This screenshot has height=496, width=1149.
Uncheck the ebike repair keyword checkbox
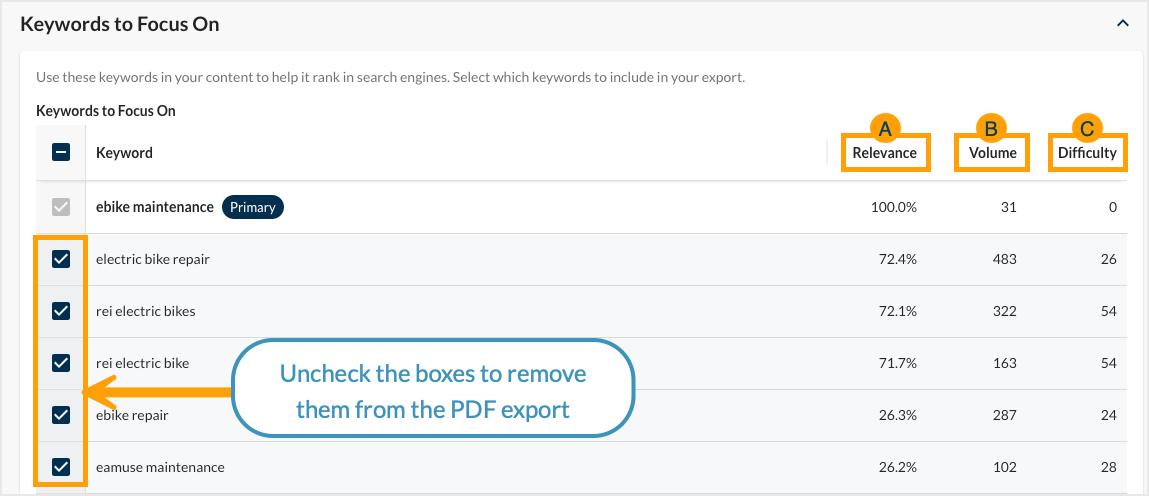coord(61,414)
